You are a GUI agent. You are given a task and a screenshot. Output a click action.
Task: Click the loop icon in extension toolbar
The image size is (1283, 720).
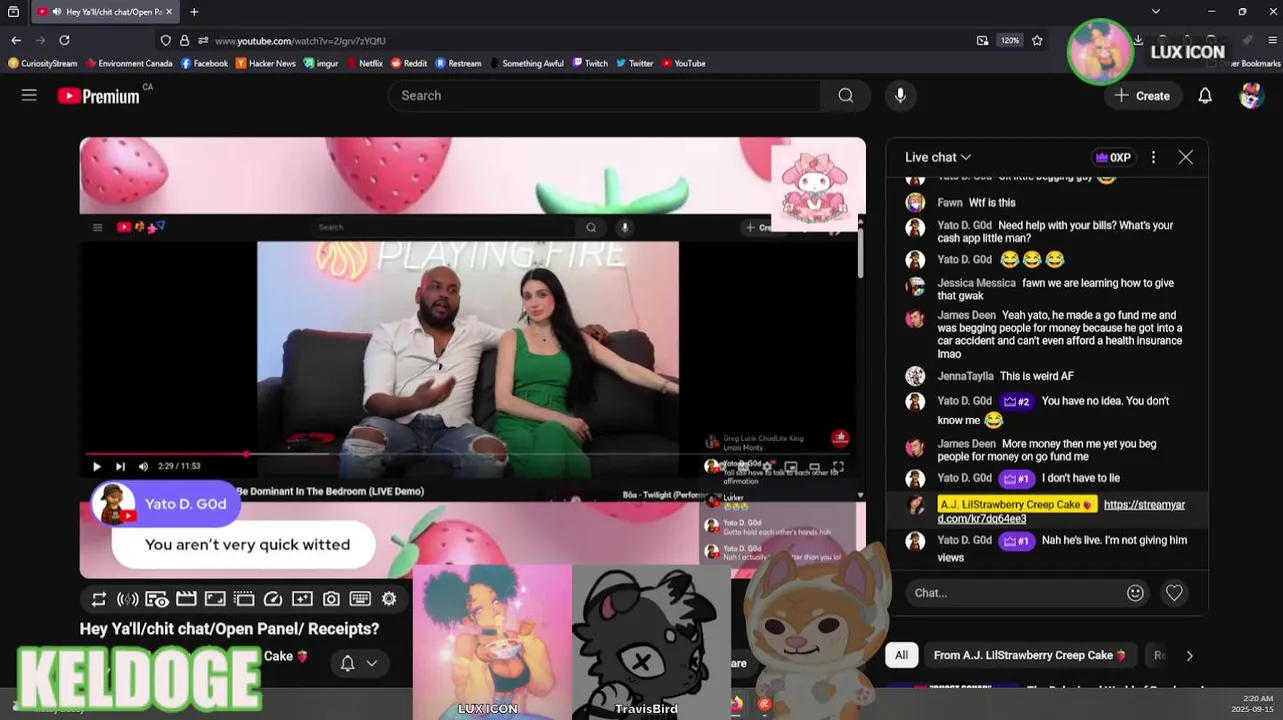point(98,599)
